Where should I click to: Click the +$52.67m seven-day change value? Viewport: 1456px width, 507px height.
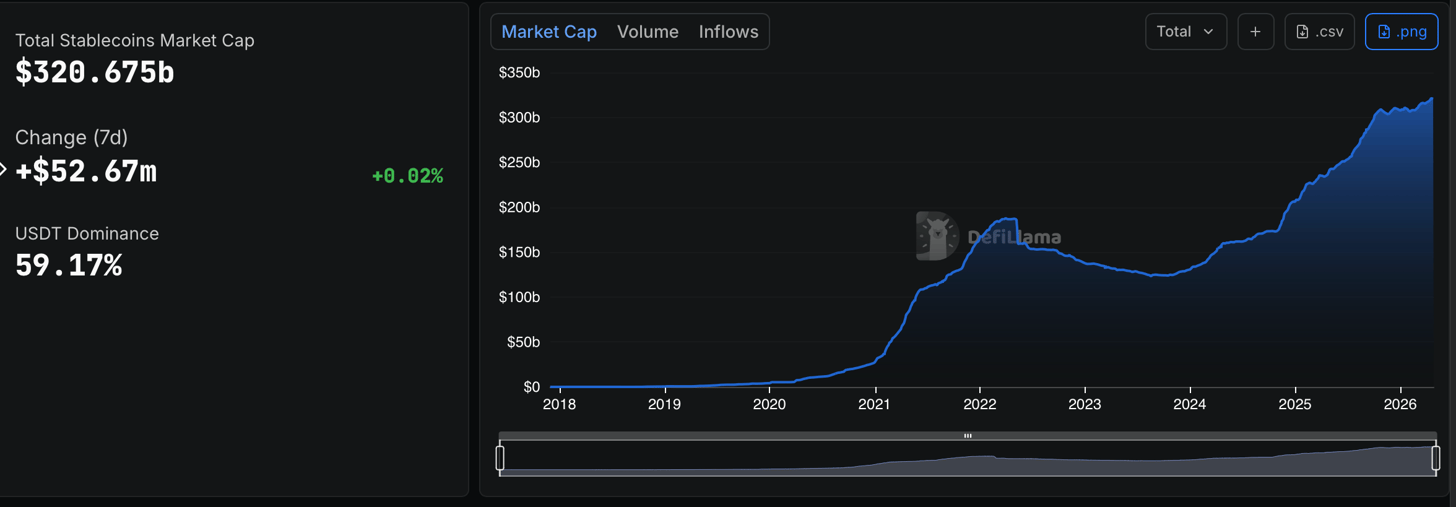[x=86, y=171]
